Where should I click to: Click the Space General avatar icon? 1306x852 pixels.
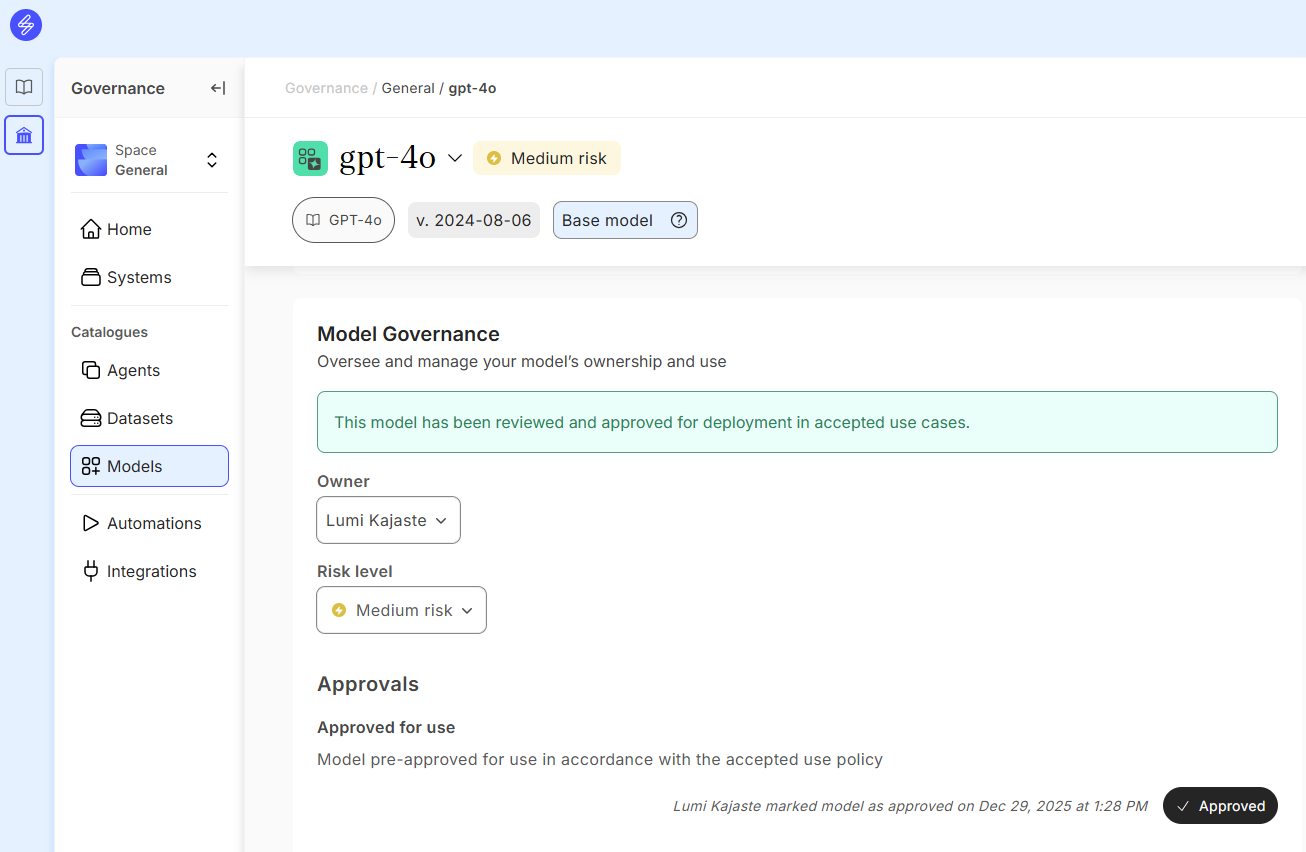click(91, 160)
